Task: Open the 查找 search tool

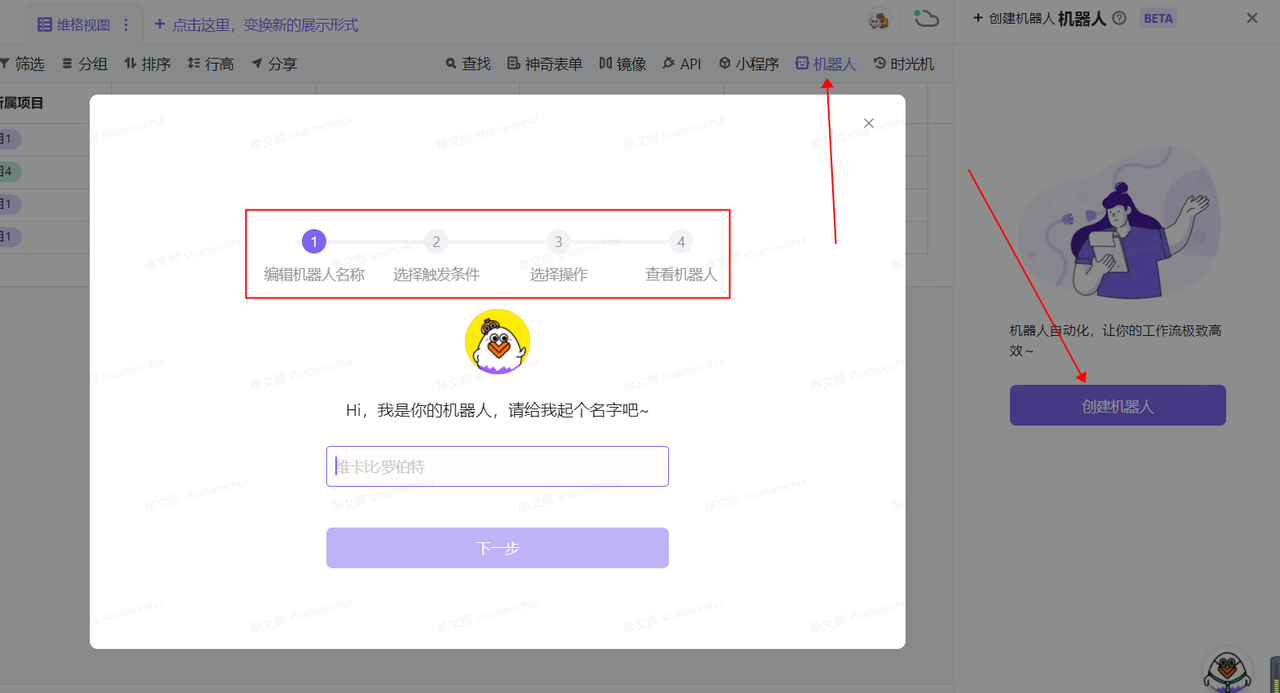Action: tap(468, 64)
